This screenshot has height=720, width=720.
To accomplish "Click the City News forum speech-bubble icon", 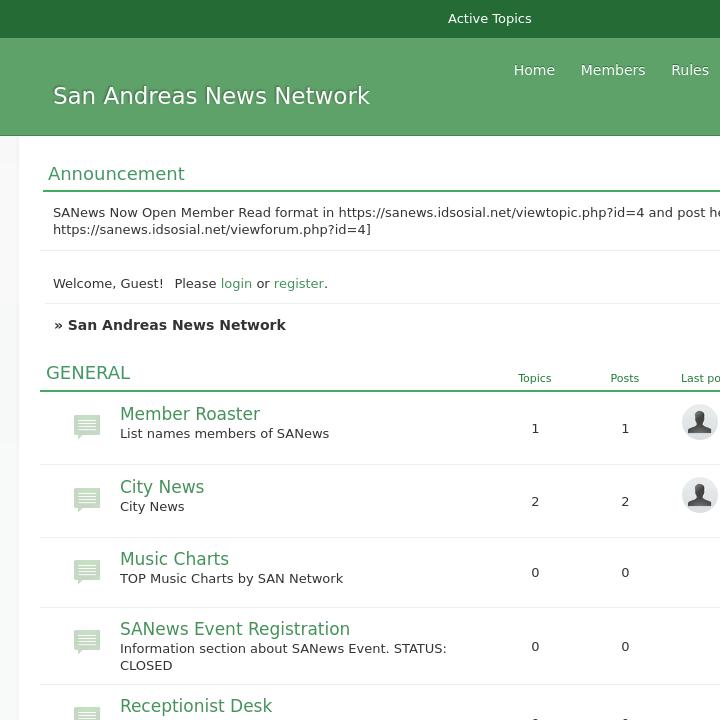I will [87, 499].
